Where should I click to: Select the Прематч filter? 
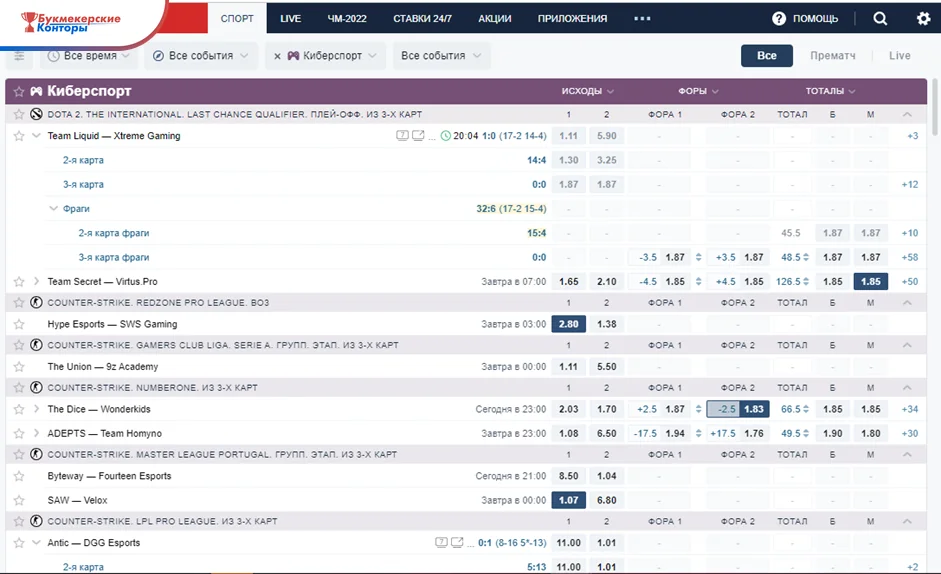[x=832, y=56]
